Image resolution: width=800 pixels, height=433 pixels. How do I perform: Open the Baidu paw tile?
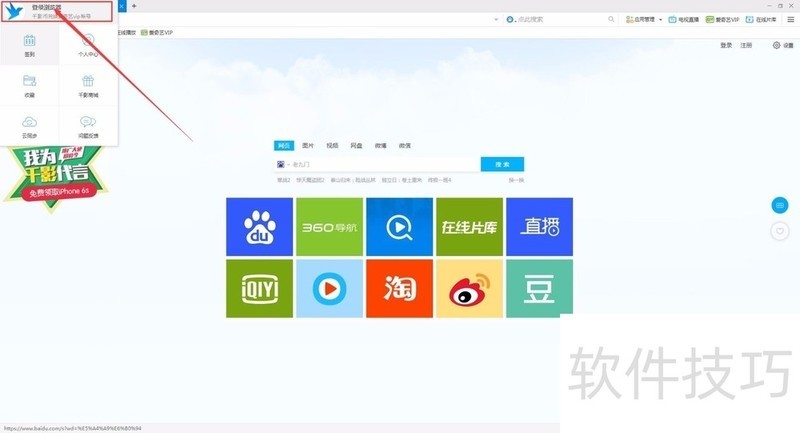pos(260,227)
